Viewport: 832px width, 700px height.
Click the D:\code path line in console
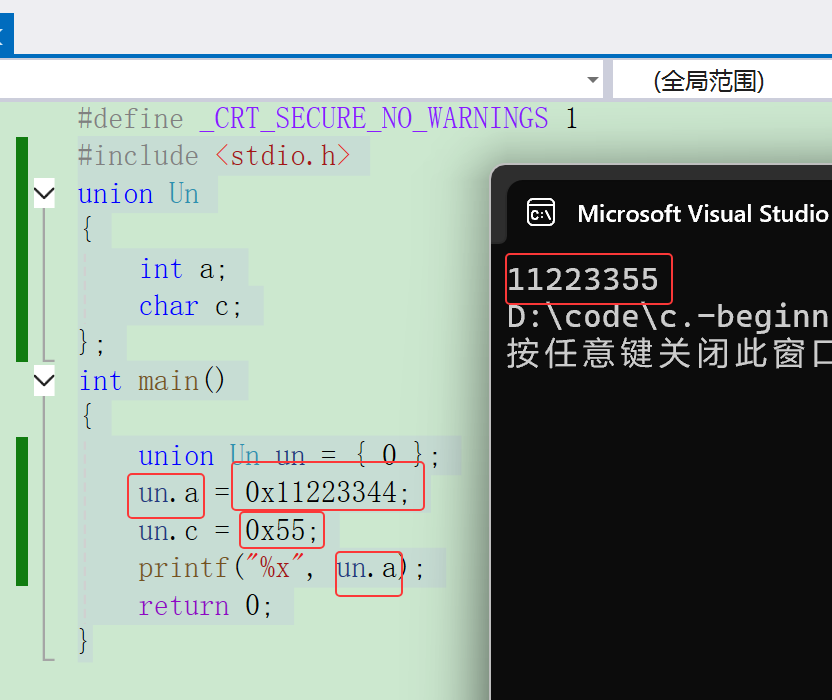pos(669,317)
